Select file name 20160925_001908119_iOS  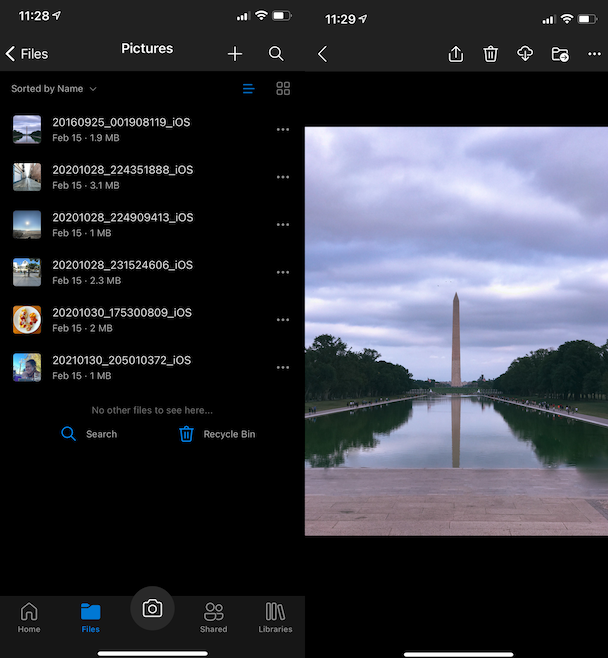pyautogui.click(x=121, y=122)
